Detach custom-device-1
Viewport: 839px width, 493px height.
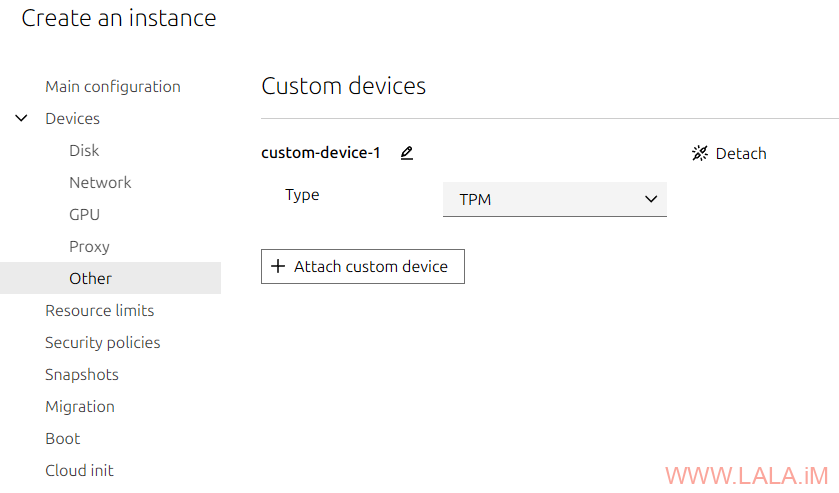pyautogui.click(x=729, y=153)
